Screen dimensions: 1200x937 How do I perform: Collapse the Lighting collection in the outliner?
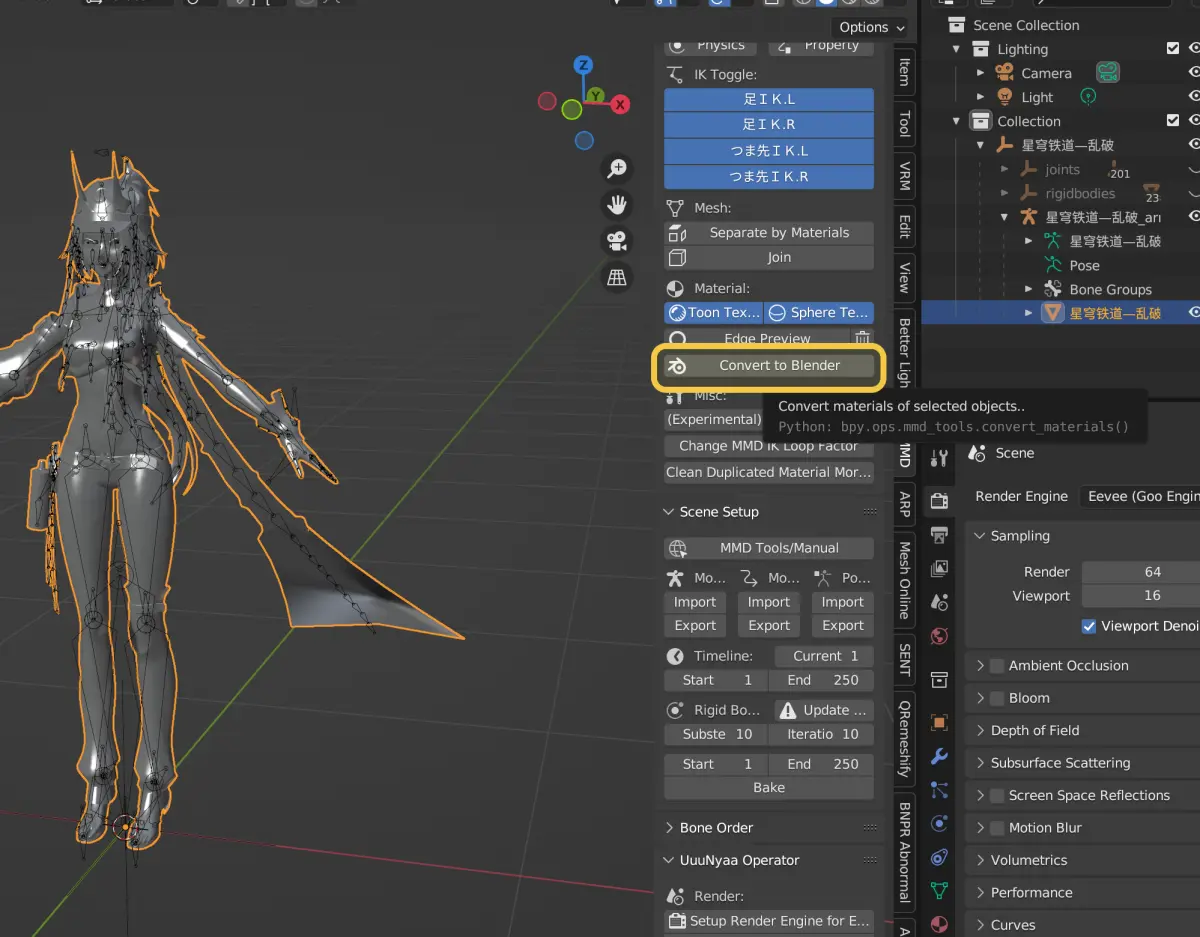click(957, 49)
